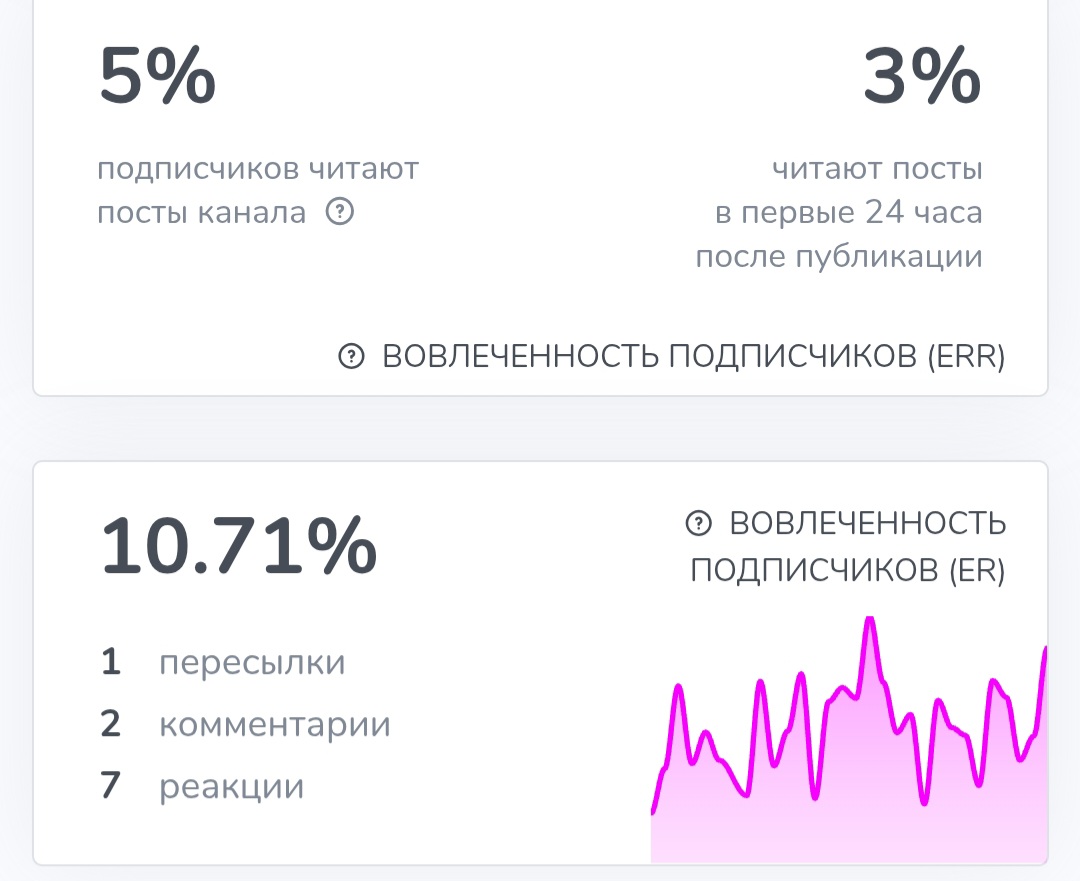Select the 5% subscriber read rate statistic

click(x=157, y=75)
